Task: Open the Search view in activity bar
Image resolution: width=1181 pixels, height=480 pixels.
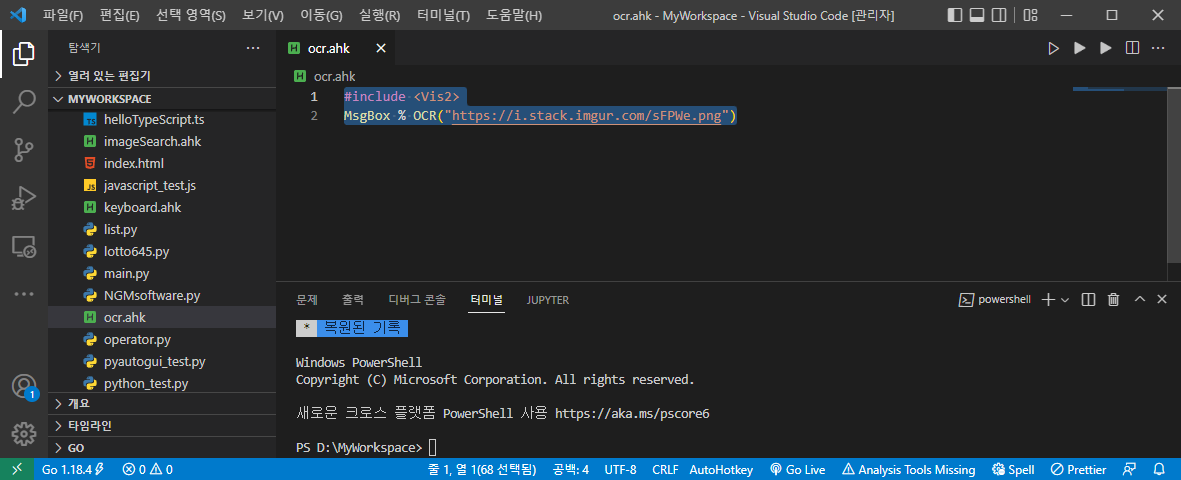Action: (x=23, y=102)
